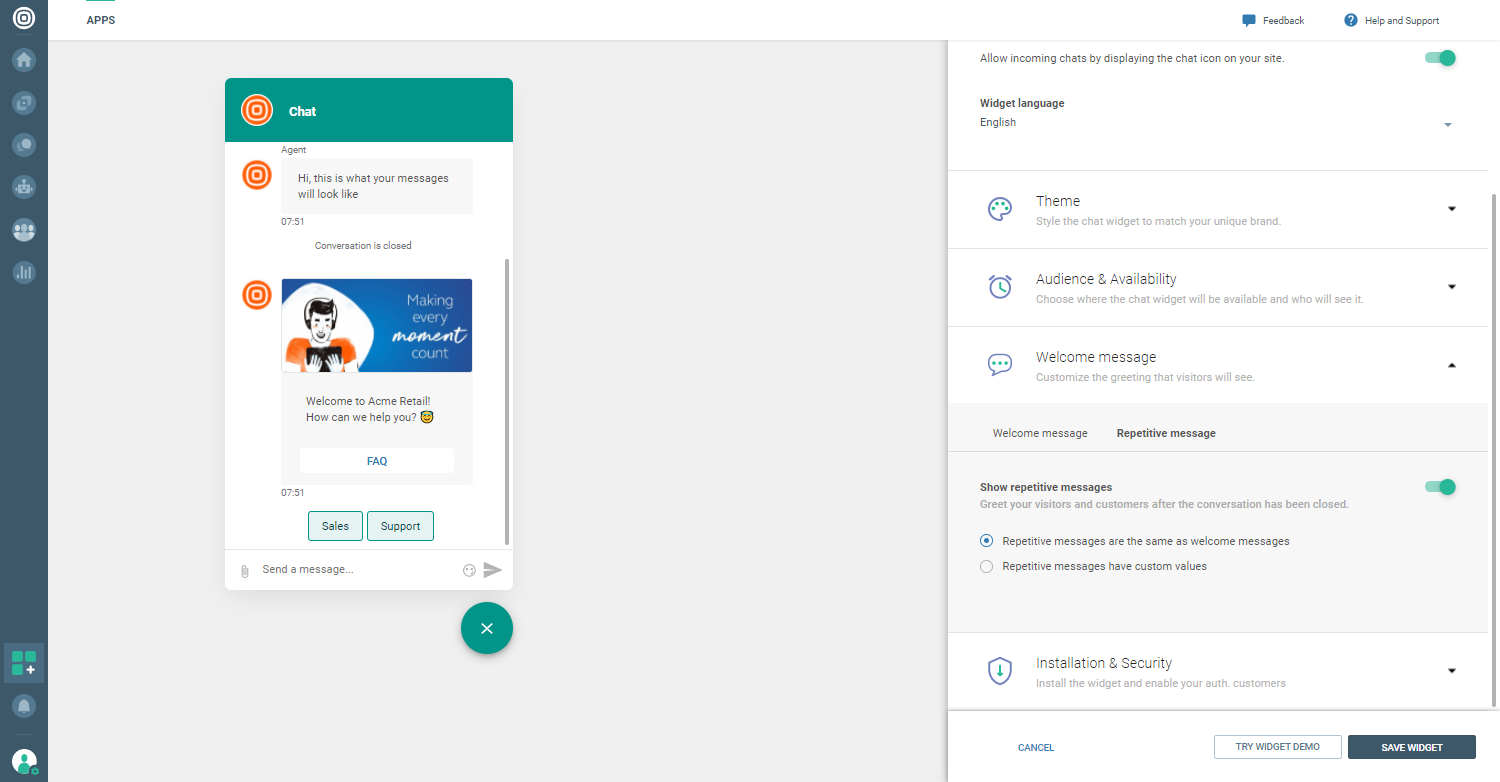Open Help and Support

(x=1392, y=20)
